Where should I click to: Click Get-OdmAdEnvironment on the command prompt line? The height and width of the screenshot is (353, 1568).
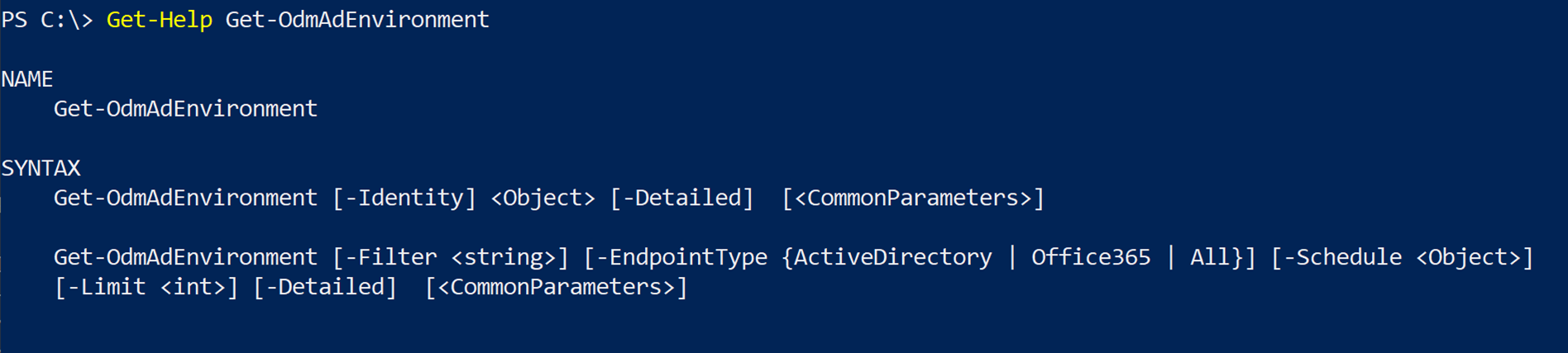click(356, 19)
